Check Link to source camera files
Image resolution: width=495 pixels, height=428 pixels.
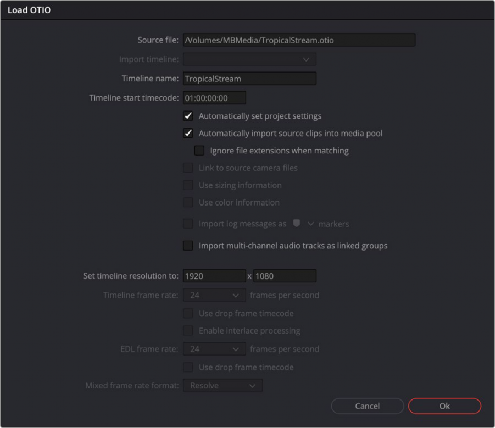(x=188, y=168)
